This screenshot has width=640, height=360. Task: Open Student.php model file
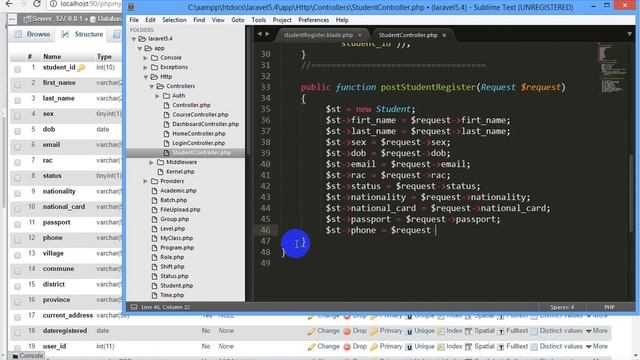point(176,285)
